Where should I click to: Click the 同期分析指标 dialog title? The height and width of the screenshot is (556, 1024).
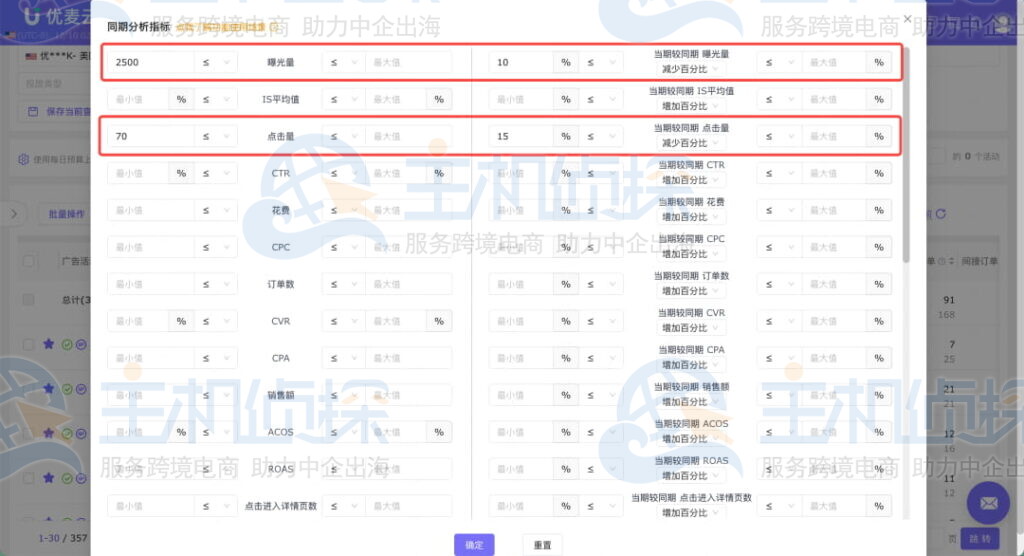point(138,27)
